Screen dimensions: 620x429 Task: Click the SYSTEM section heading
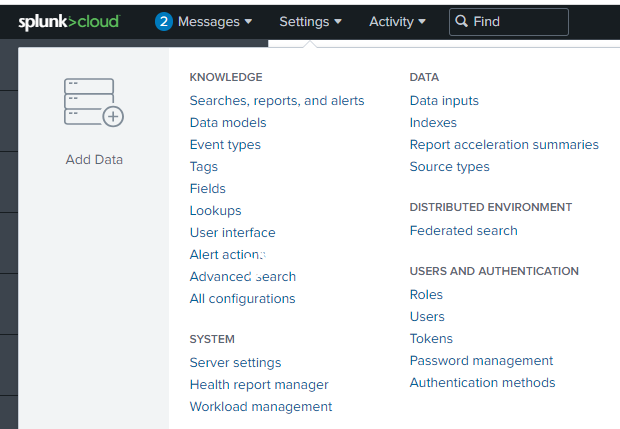coord(212,339)
